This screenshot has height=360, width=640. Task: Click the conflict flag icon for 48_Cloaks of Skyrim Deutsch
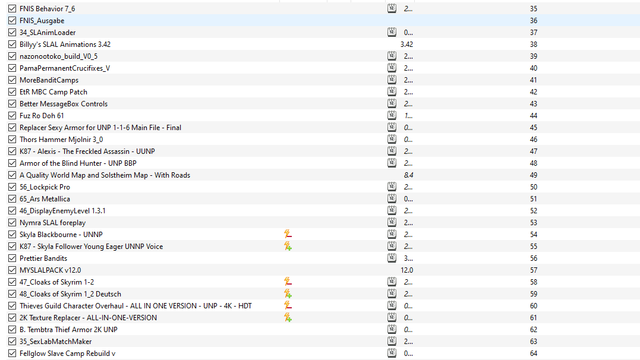coord(288,293)
